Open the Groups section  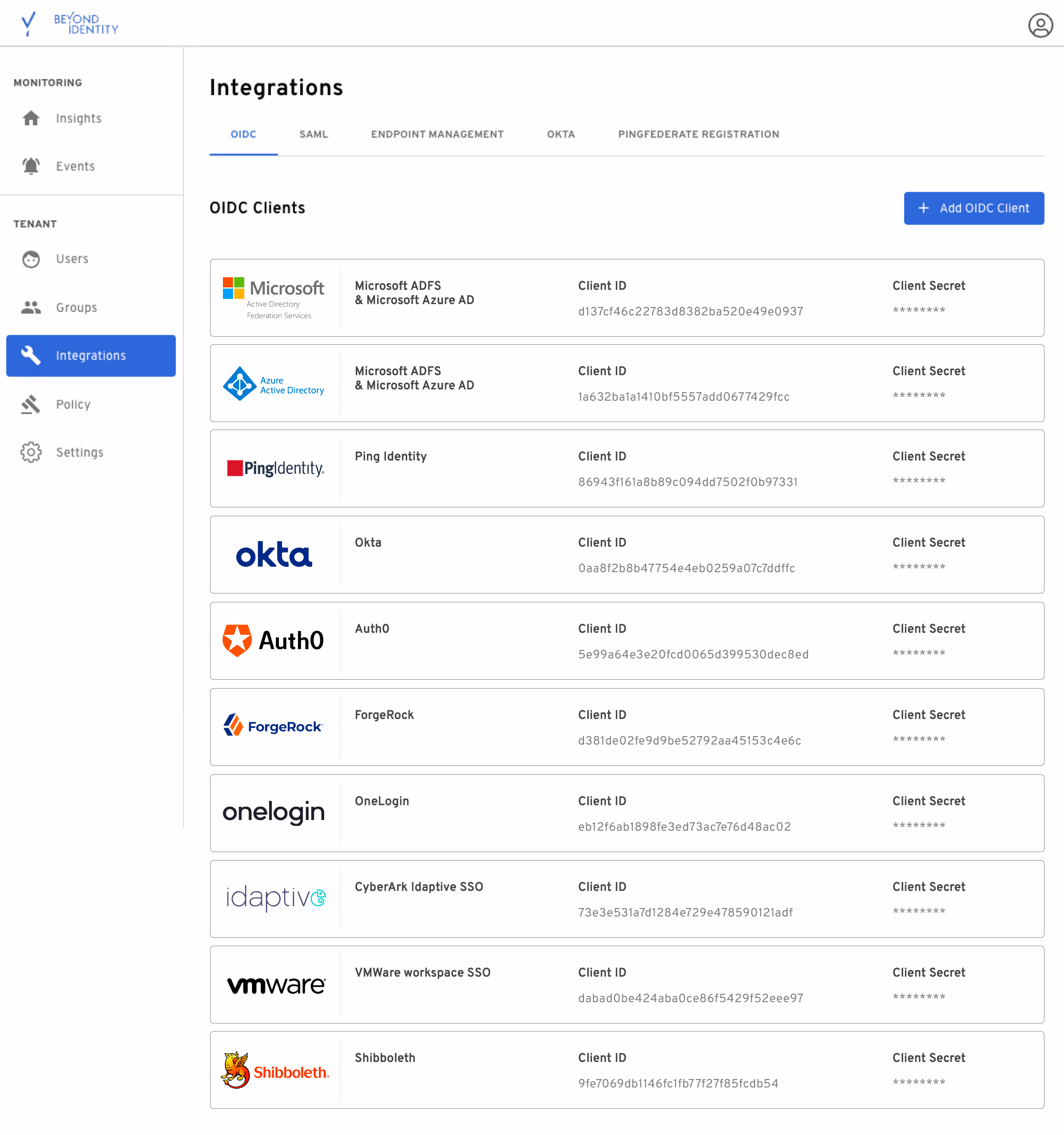[x=75, y=307]
